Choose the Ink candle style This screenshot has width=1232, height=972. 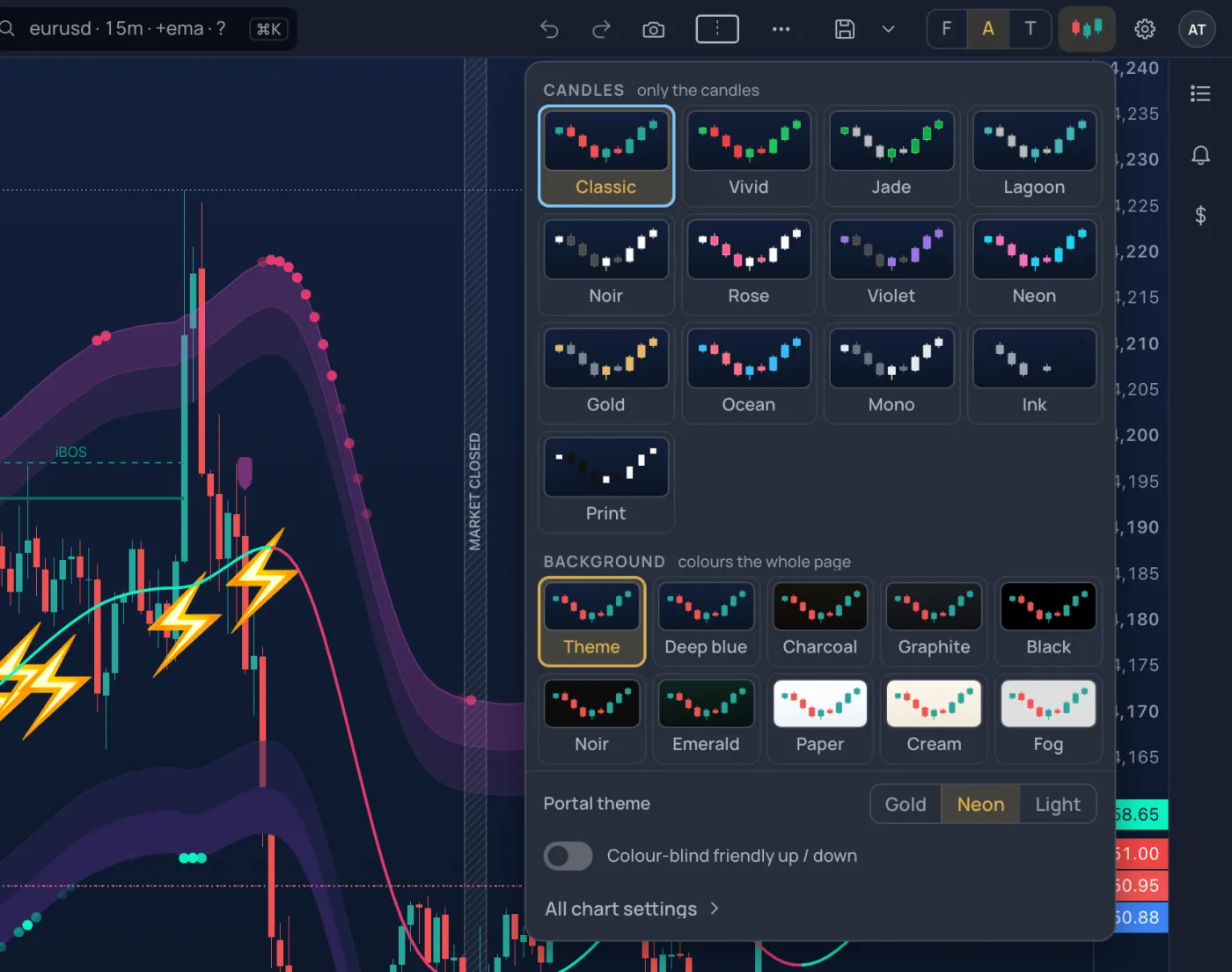click(1034, 373)
